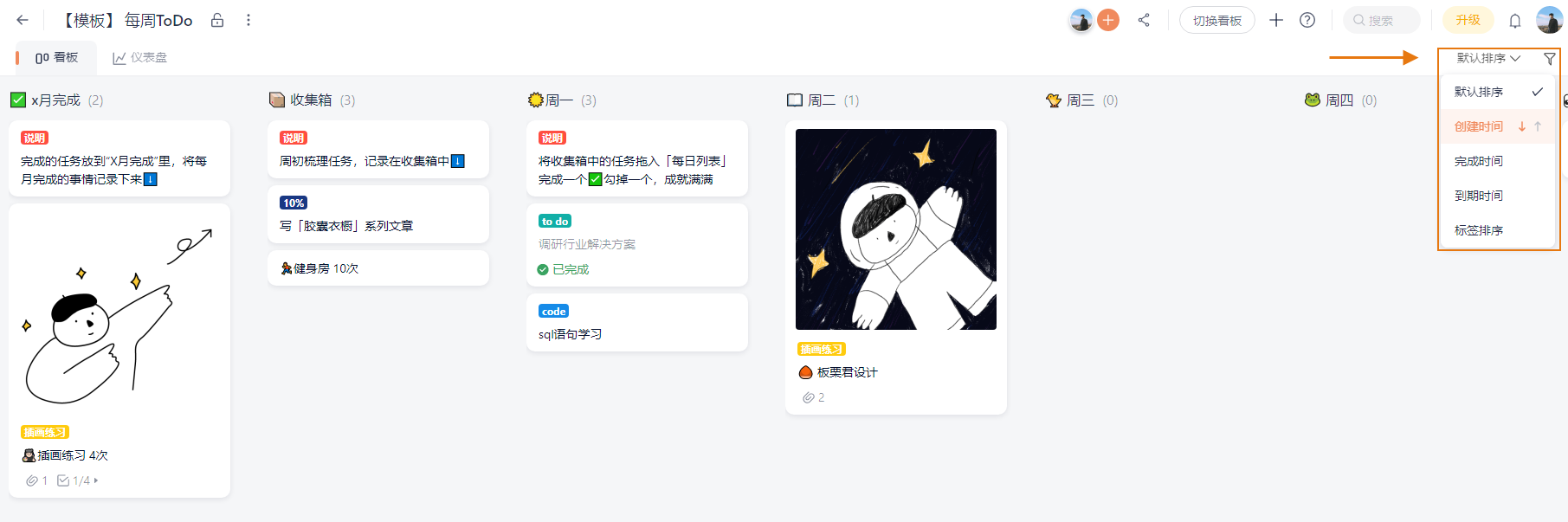The width and height of the screenshot is (1568, 522).
Task: Click the orange add member button
Action: click(x=1108, y=20)
